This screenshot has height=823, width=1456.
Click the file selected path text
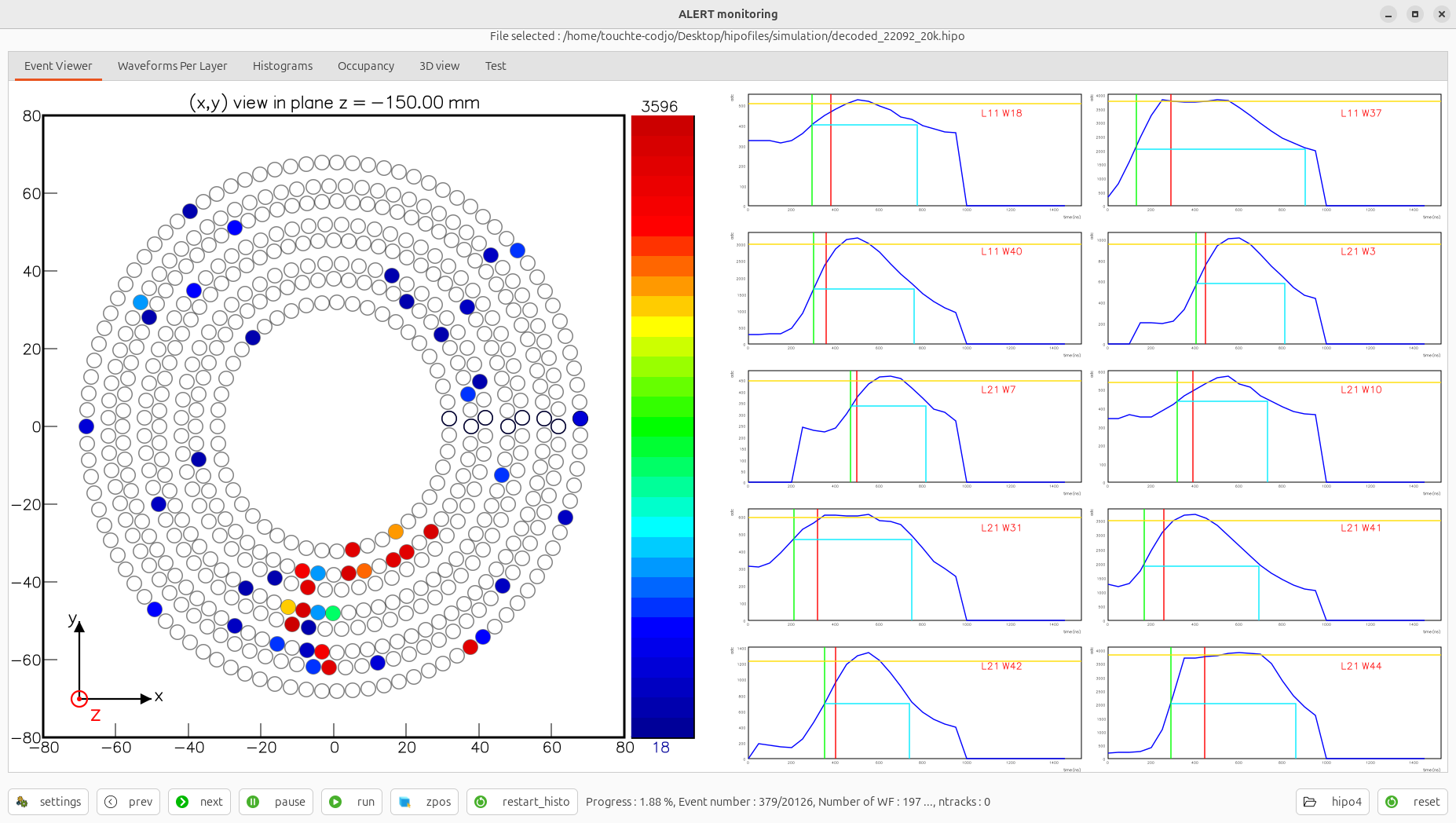click(727, 36)
